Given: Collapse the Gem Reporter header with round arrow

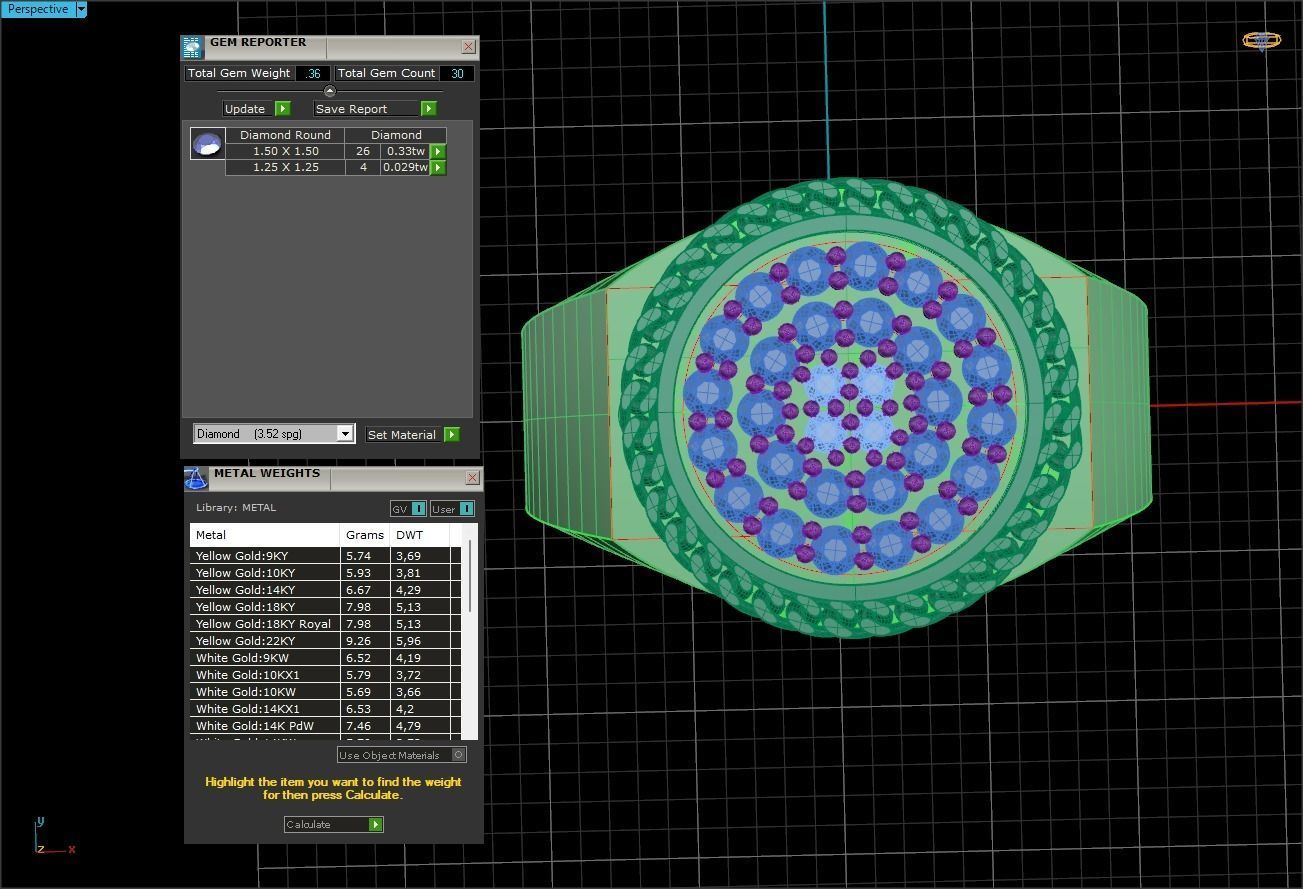Looking at the screenshot, I should coord(330,91).
